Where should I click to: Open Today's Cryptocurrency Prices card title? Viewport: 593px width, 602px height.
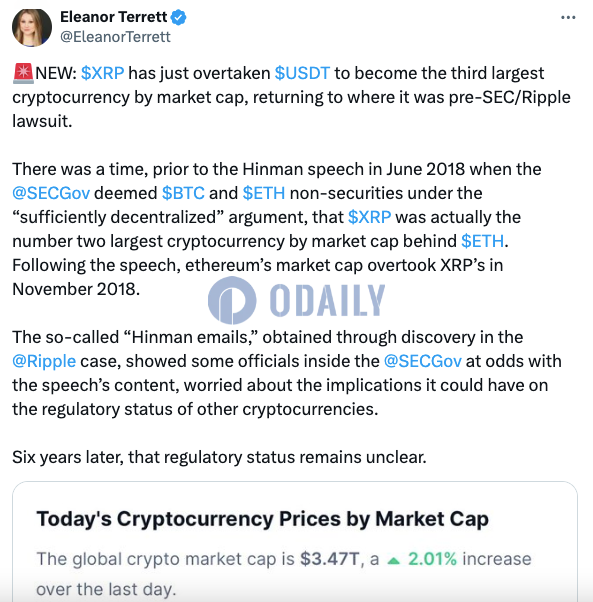point(263,519)
